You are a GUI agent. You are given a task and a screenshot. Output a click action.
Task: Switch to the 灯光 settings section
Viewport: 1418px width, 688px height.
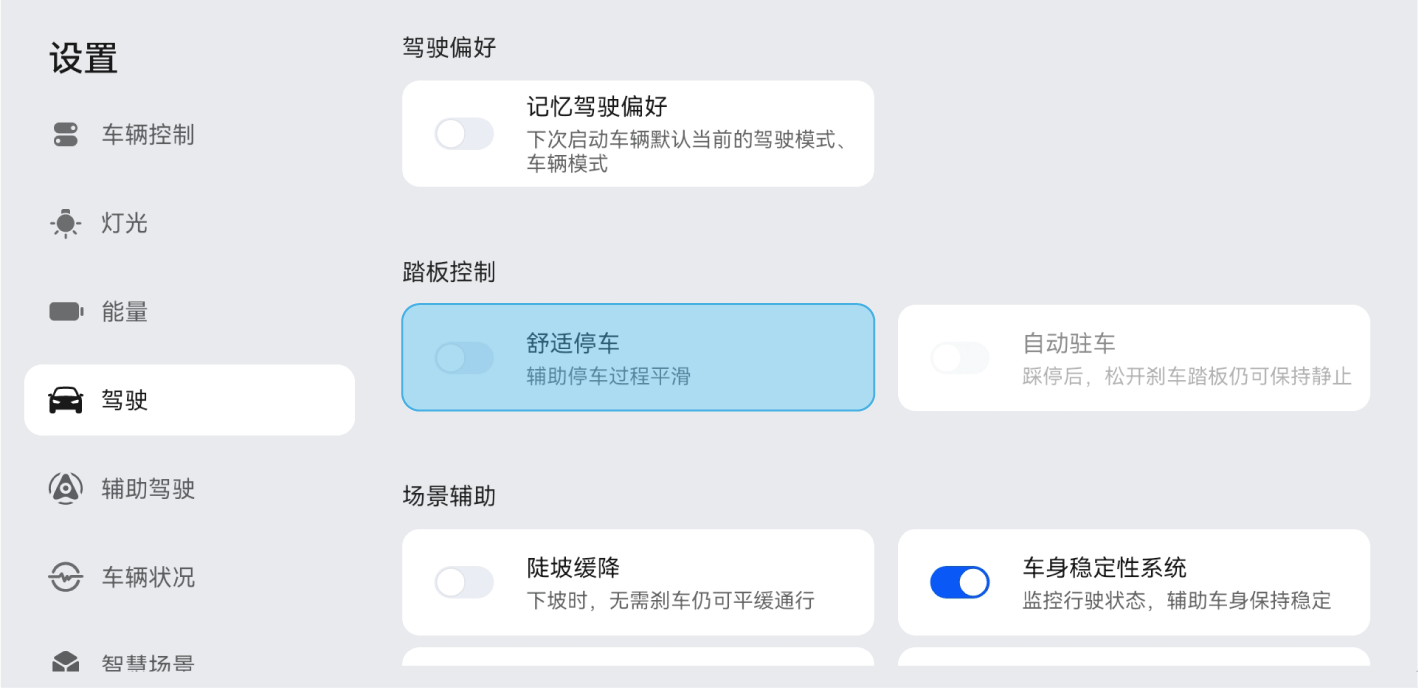coord(125,223)
